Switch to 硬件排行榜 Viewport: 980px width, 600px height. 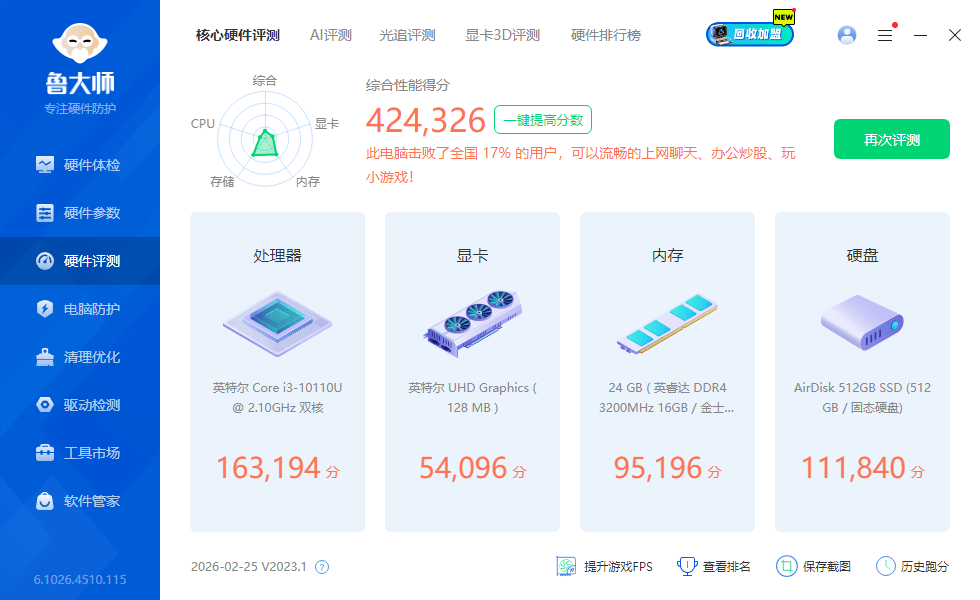[x=607, y=34]
